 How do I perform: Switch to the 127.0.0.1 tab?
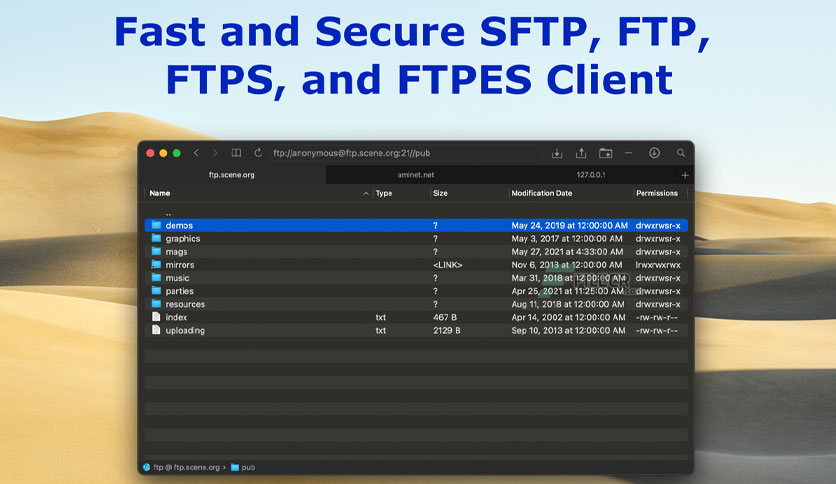pyautogui.click(x=591, y=175)
